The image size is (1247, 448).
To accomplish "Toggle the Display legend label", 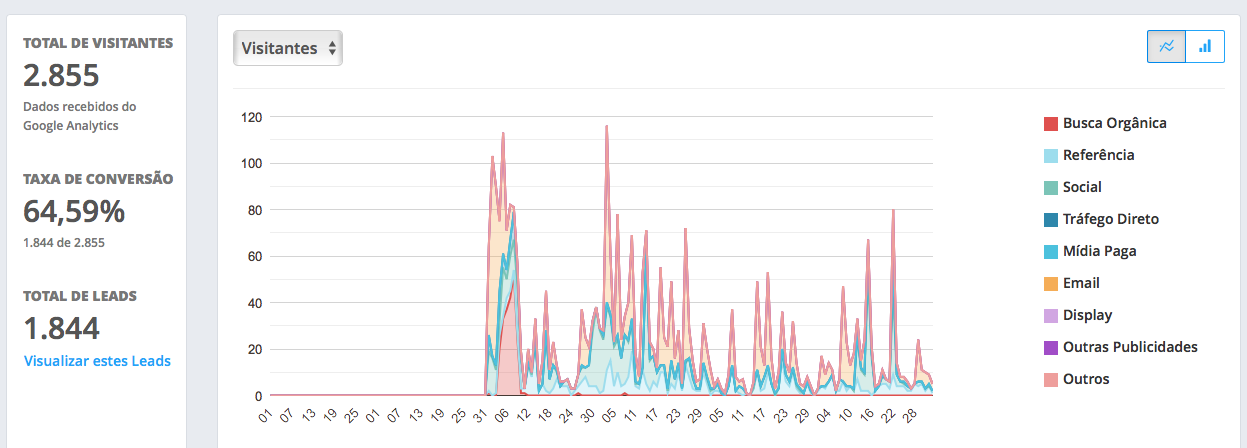I will tap(1088, 315).
